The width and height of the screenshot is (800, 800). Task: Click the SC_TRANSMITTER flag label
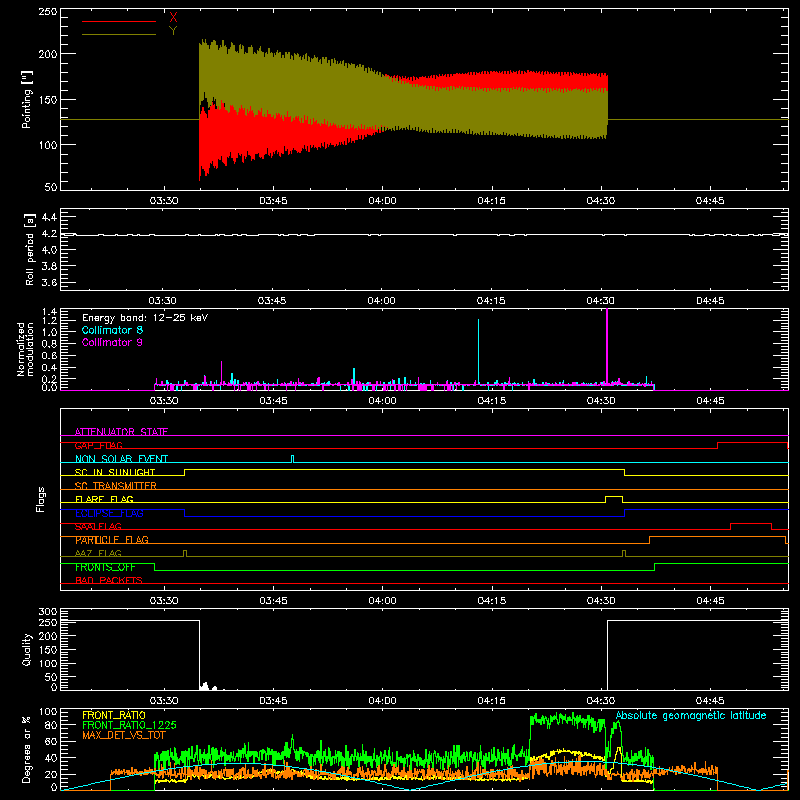click(116, 485)
